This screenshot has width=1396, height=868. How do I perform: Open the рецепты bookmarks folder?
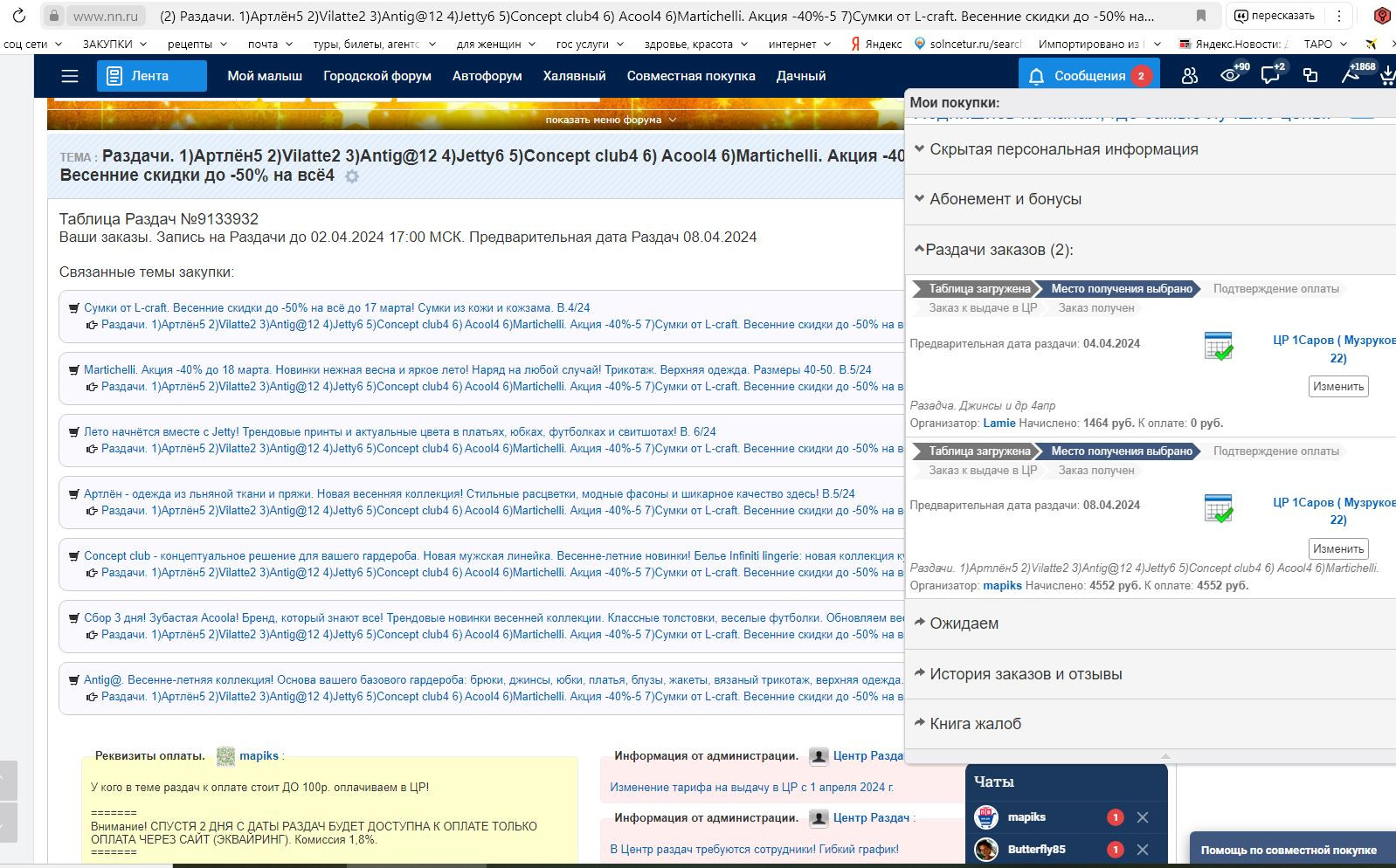(x=197, y=44)
